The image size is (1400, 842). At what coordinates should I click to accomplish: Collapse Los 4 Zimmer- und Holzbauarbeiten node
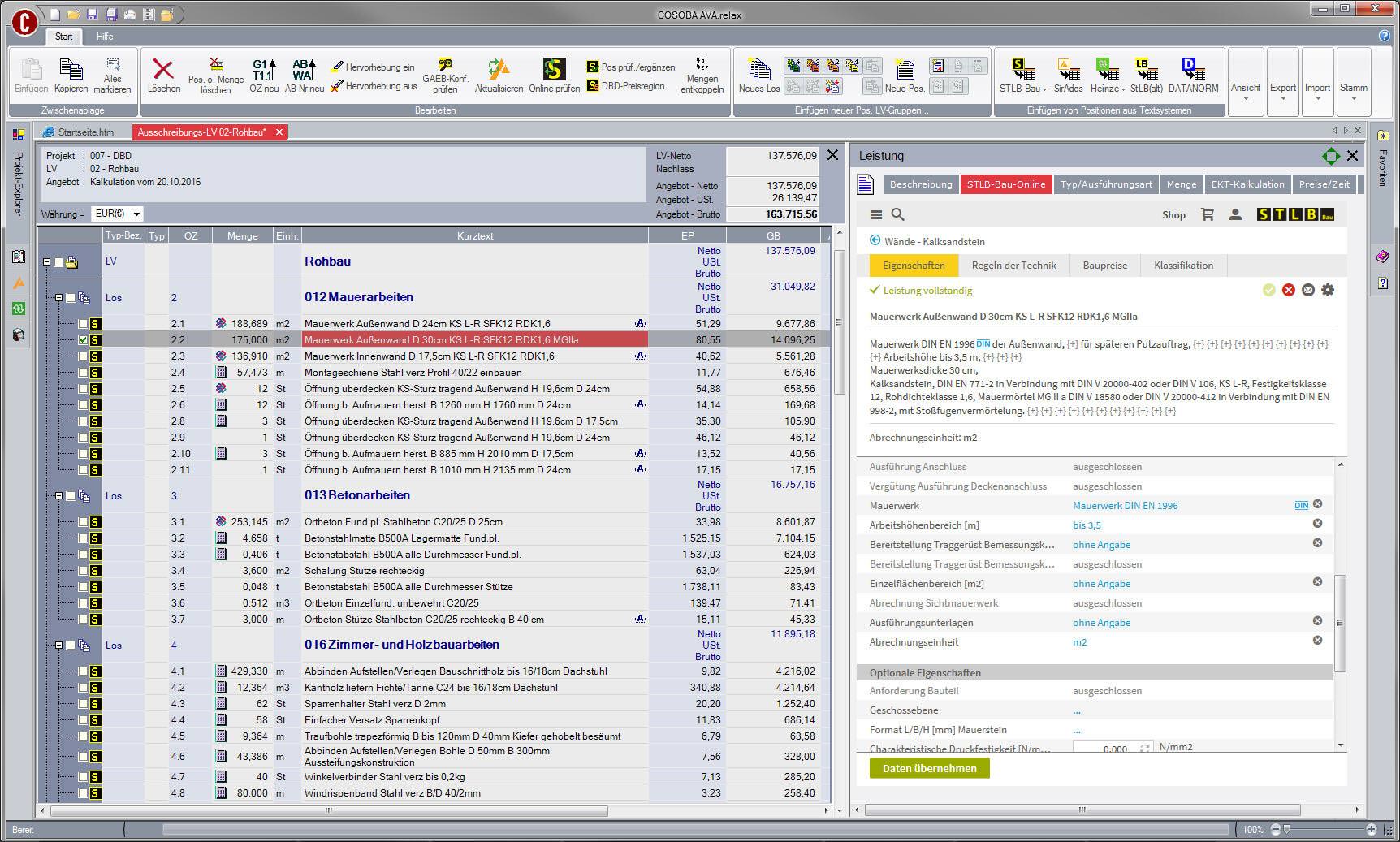click(58, 646)
